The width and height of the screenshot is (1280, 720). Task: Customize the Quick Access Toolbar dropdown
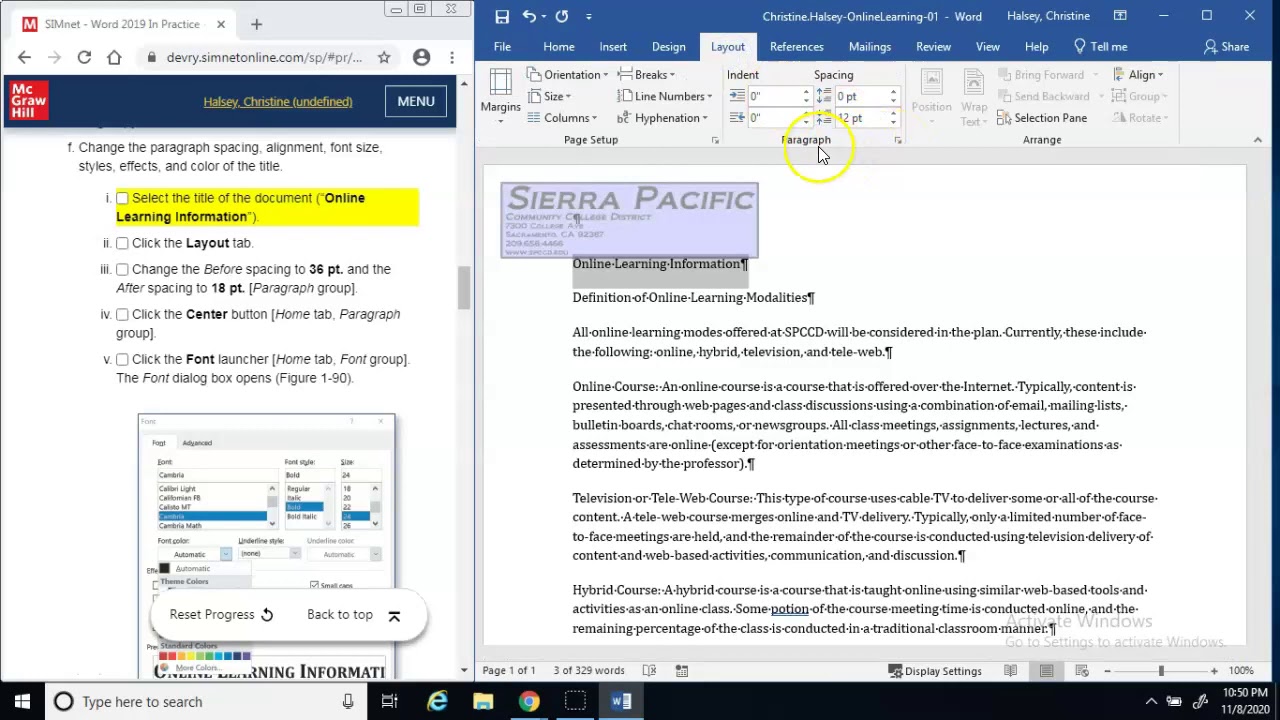589,16
